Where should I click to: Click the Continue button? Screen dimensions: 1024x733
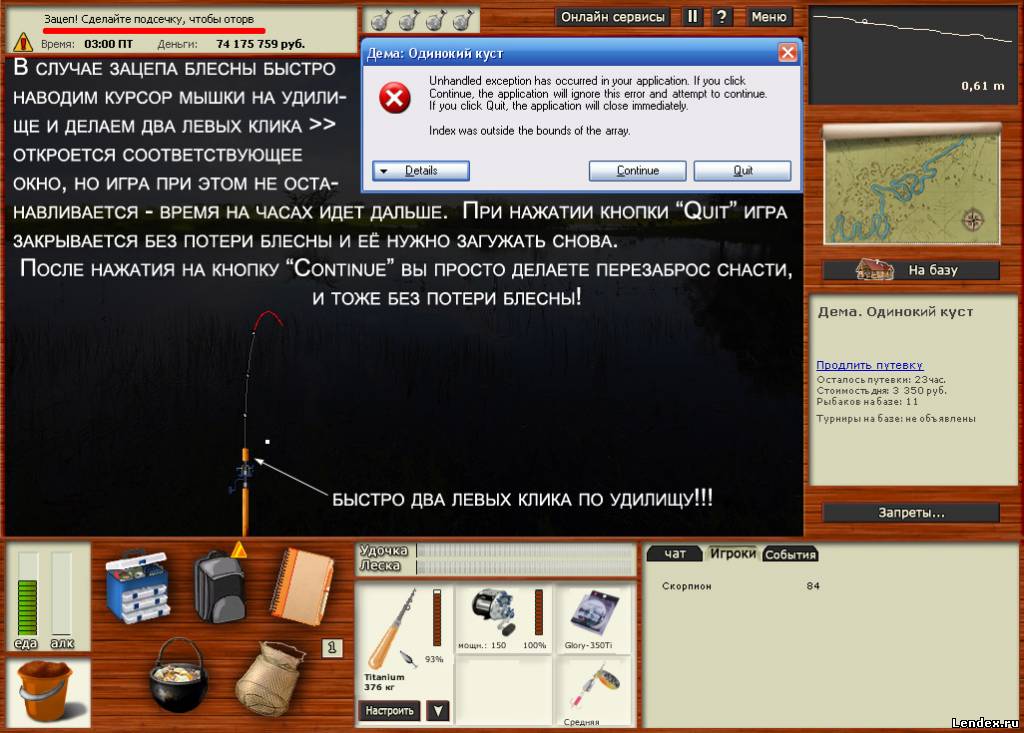point(637,171)
